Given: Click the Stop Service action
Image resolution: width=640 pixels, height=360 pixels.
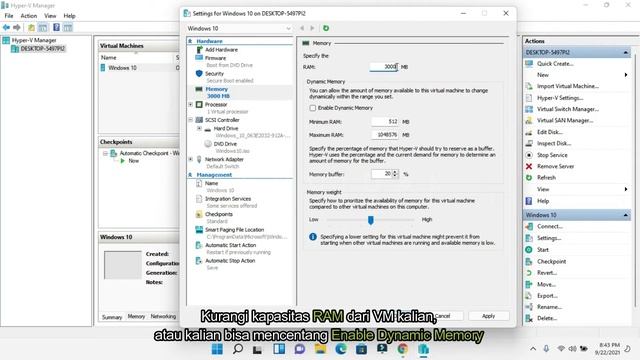Looking at the screenshot, I should (x=552, y=155).
